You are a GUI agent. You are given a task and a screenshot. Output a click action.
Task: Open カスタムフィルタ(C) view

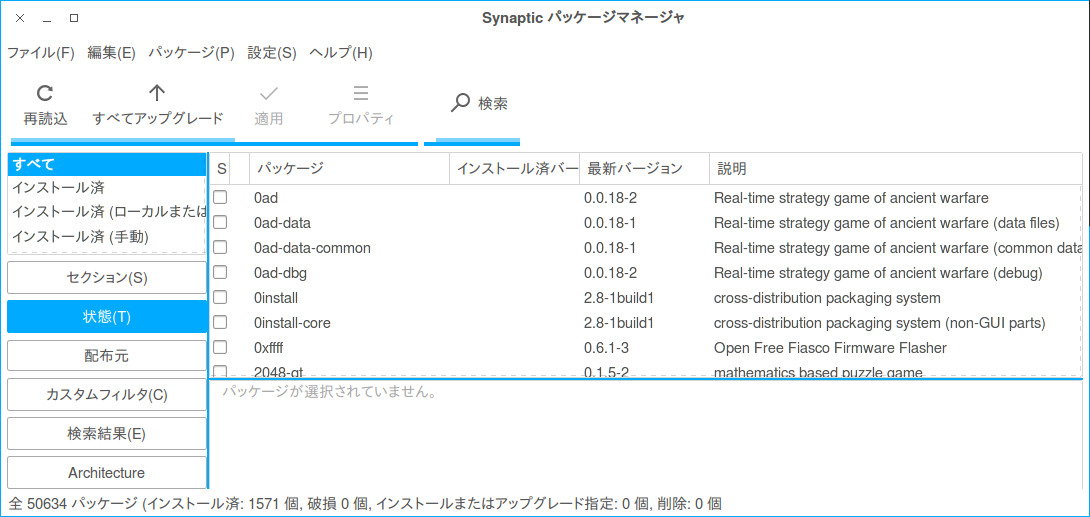(x=107, y=395)
